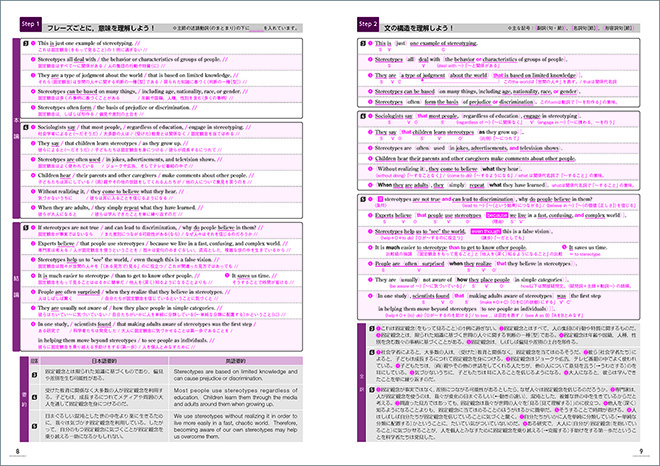This screenshot has height=466, width=660.
Task: Select "It saves us time." in Step 2
Action: [588, 248]
